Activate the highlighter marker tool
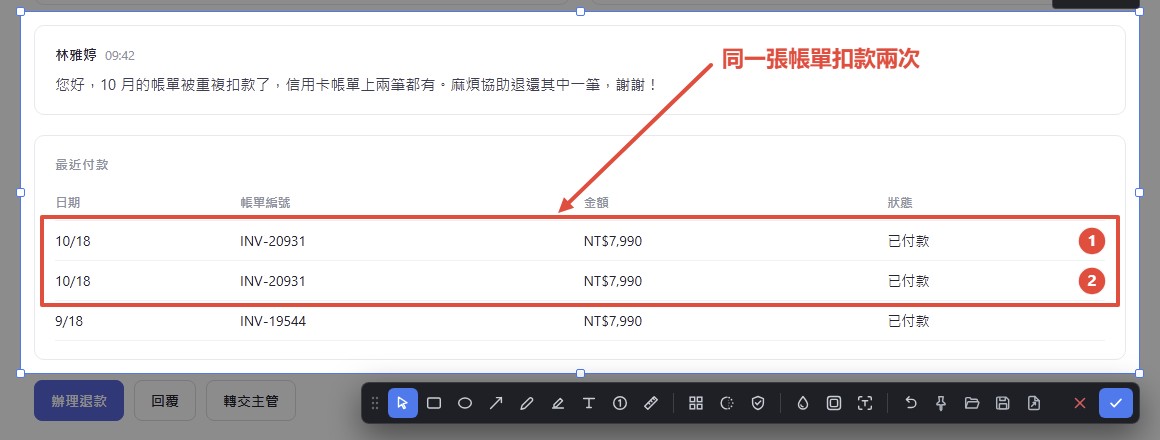The width and height of the screenshot is (1160, 440). (x=558, y=403)
